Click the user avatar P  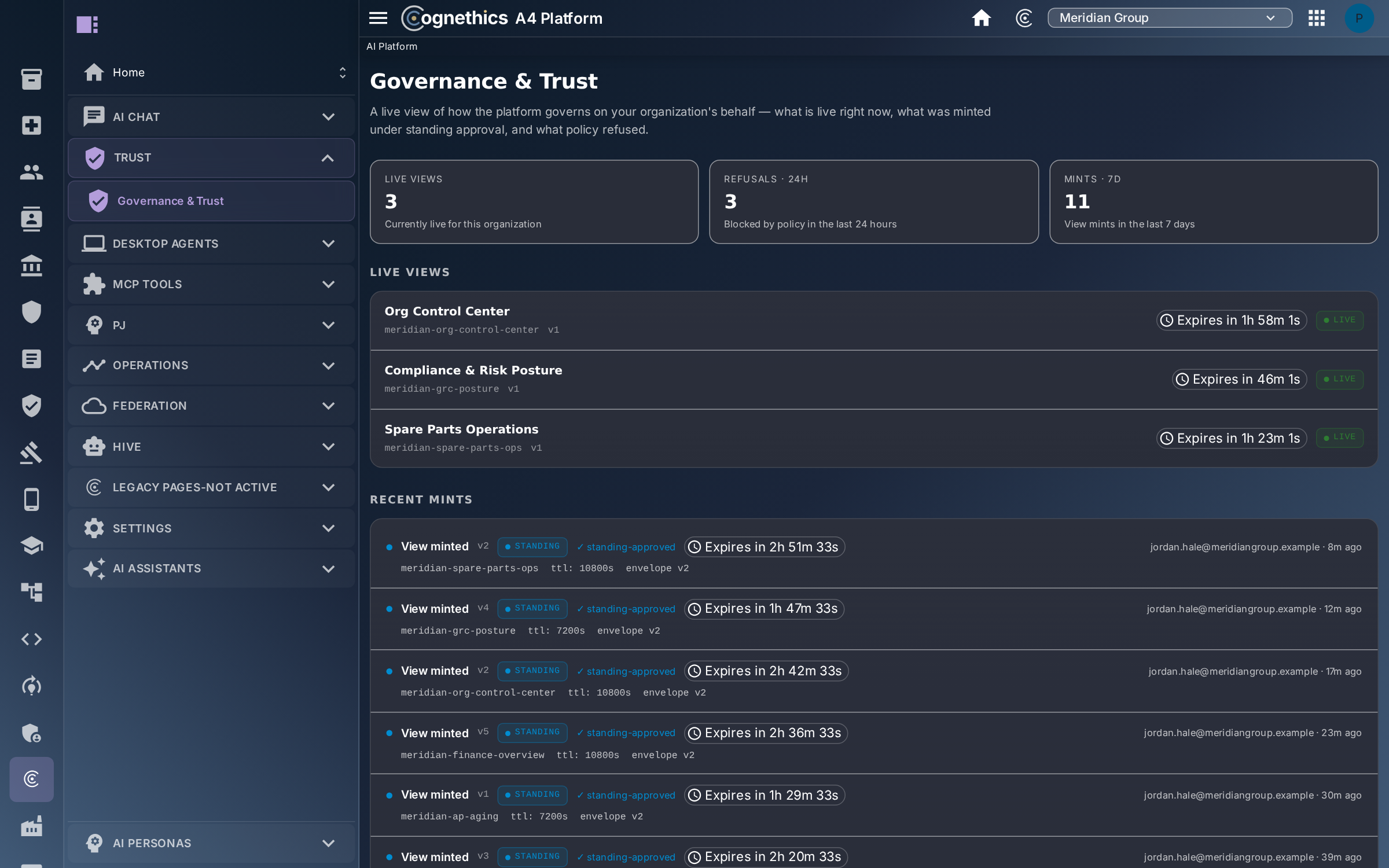tap(1358, 18)
